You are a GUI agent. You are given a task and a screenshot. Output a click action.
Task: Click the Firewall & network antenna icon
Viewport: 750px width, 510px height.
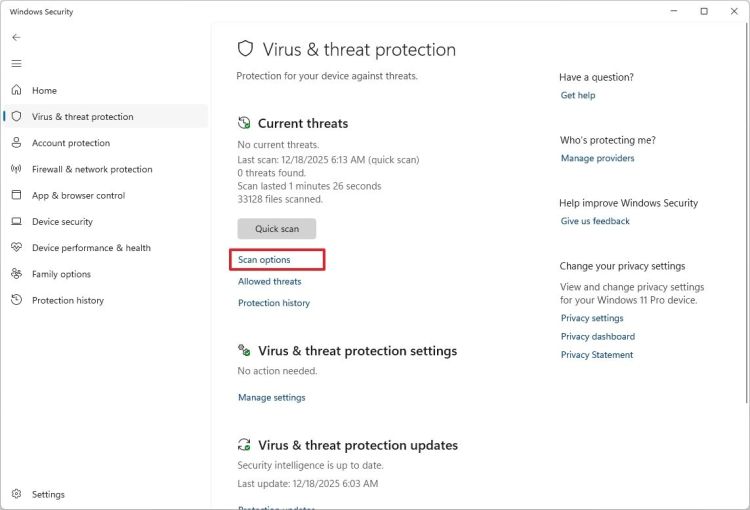(x=16, y=169)
